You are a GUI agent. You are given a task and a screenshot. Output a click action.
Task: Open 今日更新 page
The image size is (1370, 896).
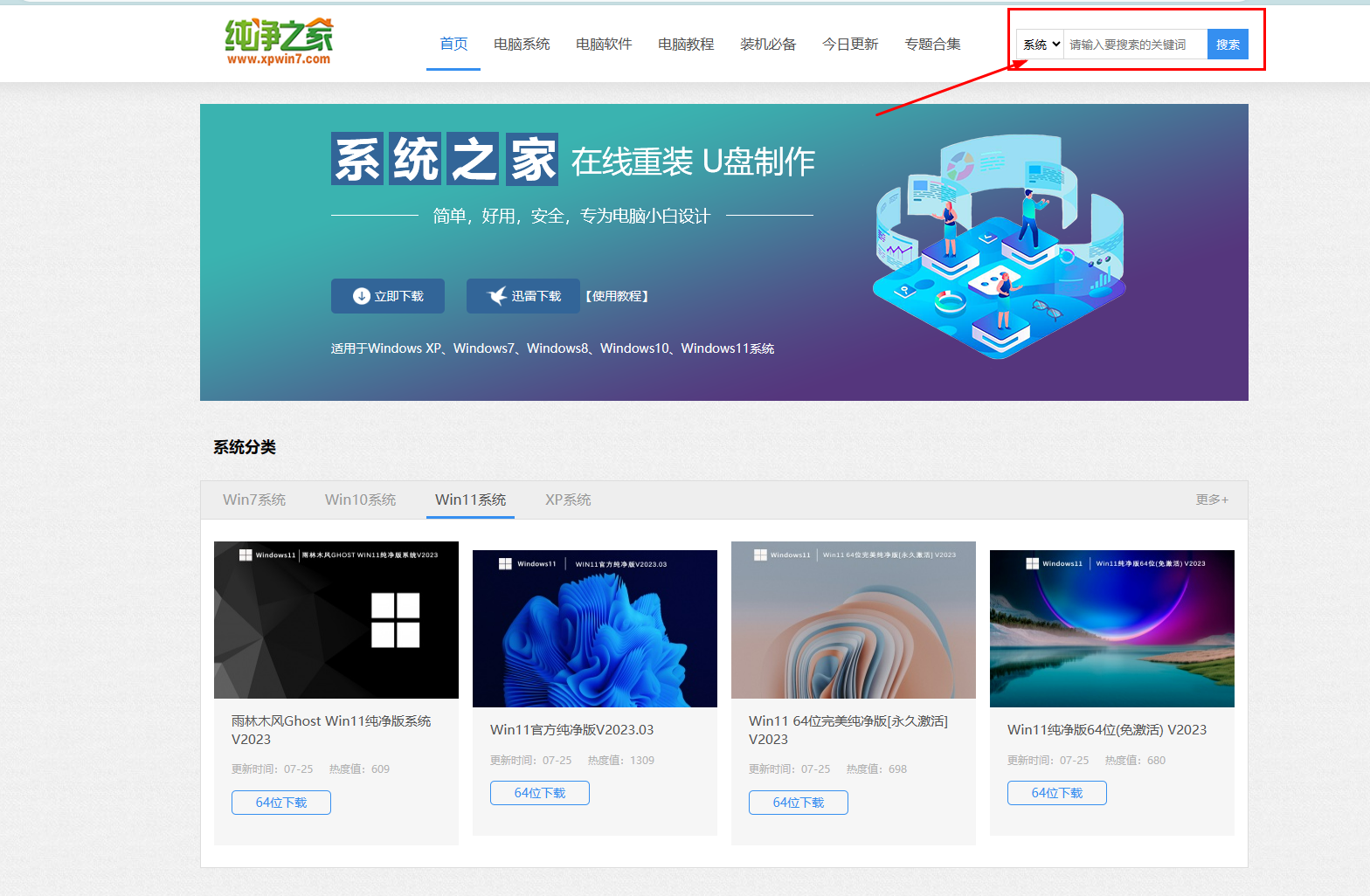pos(850,44)
